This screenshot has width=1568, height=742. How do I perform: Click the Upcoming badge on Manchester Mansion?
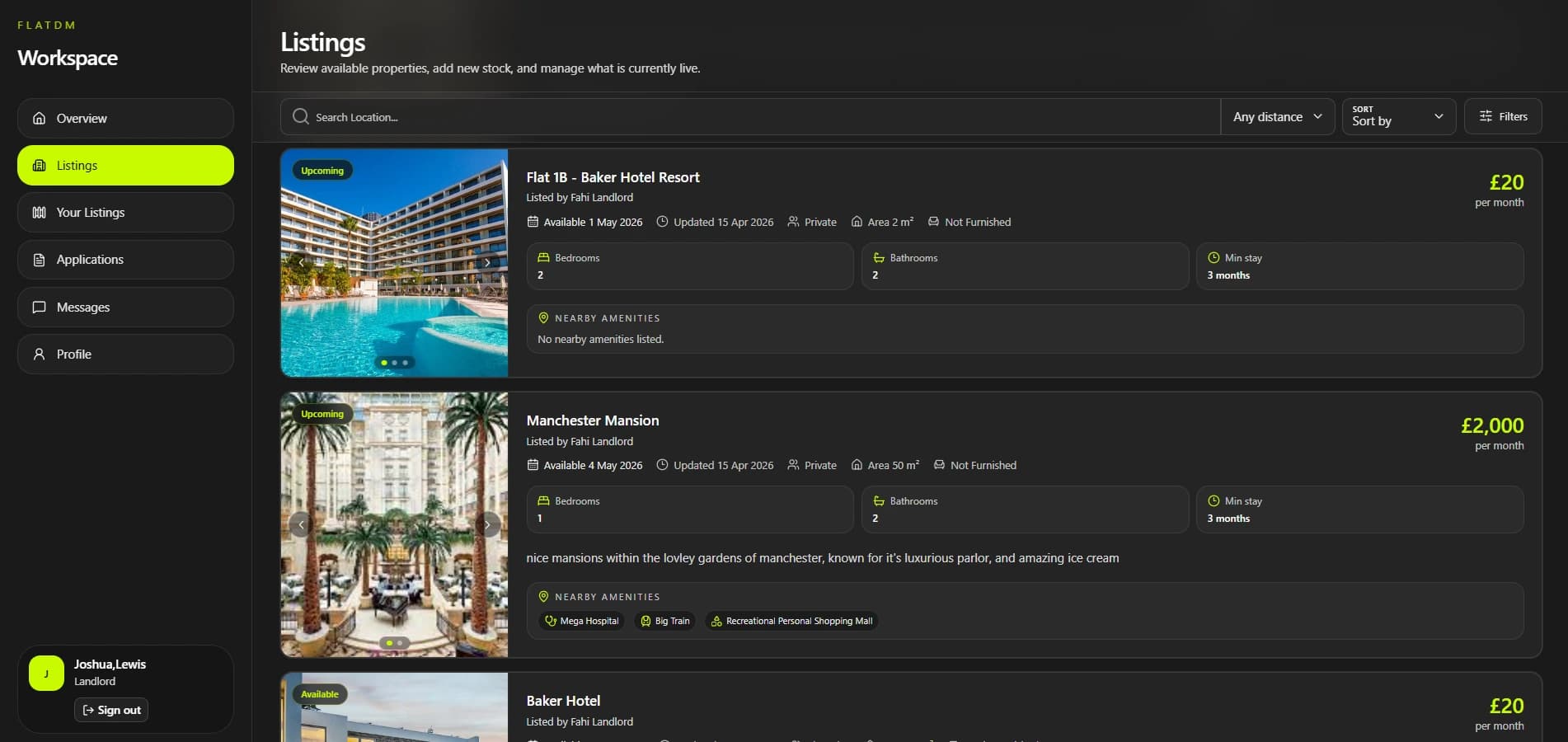(322, 414)
